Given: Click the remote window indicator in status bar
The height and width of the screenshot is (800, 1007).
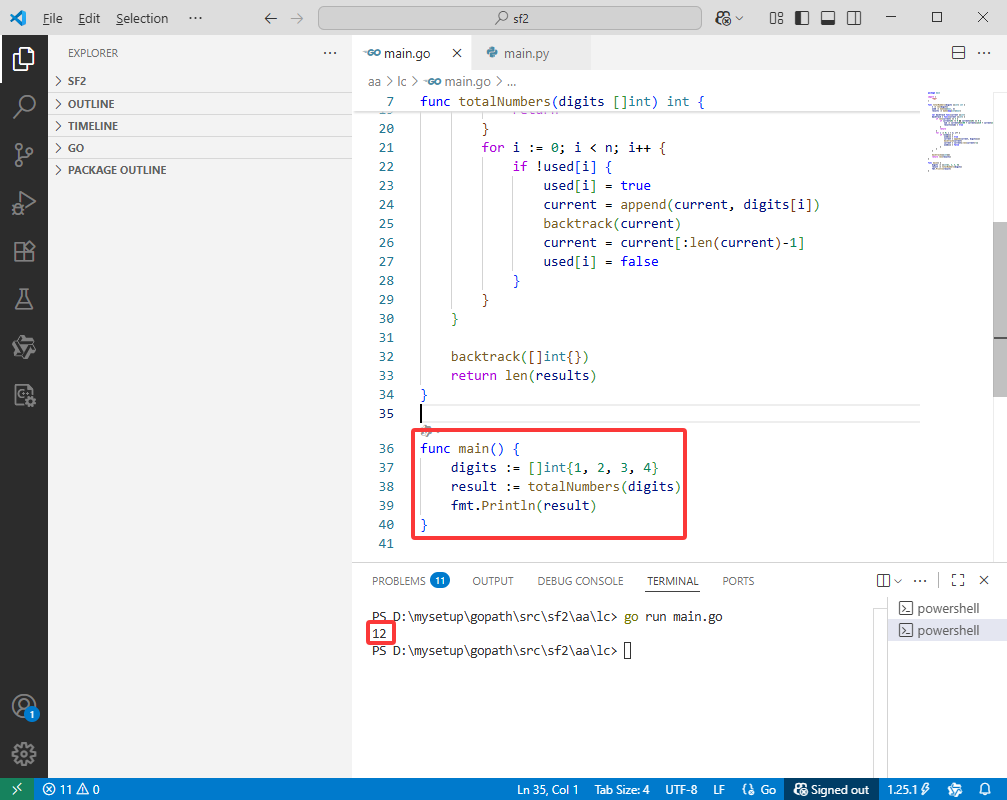Looking at the screenshot, I should (x=17, y=789).
